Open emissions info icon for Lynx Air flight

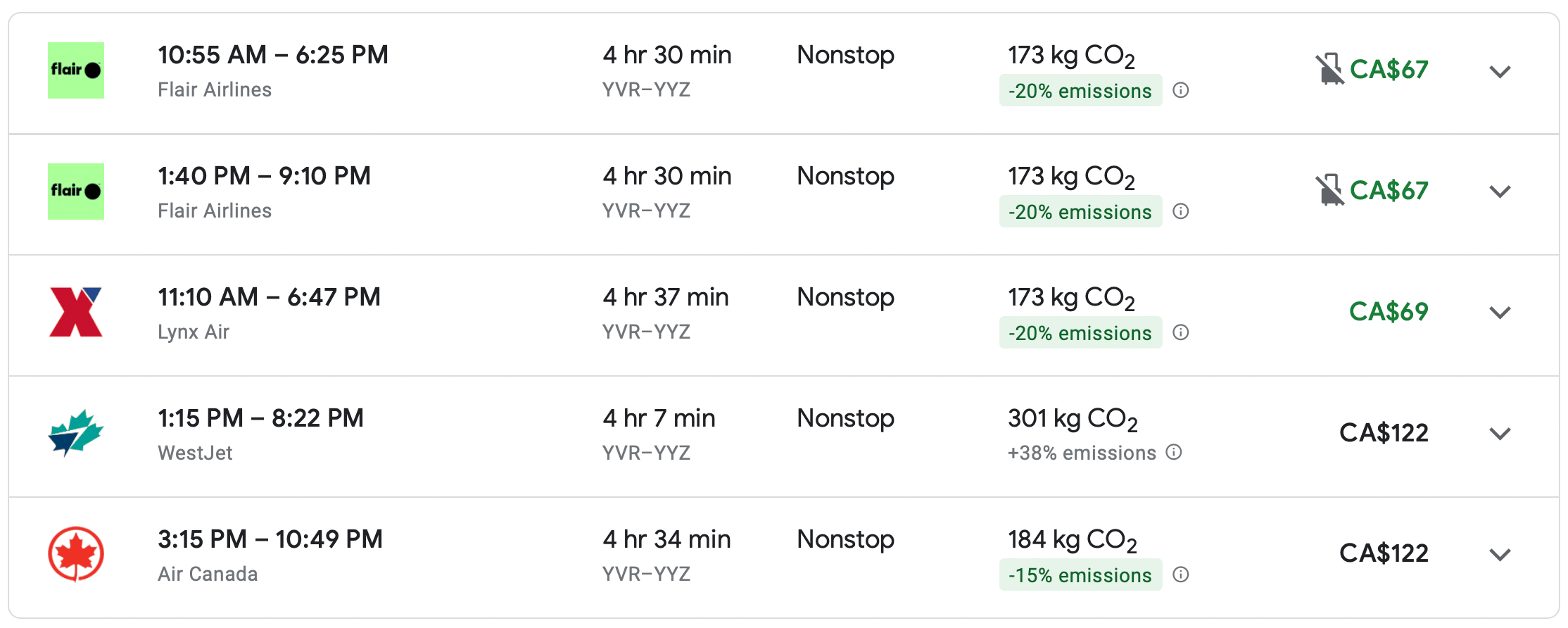[x=1181, y=332]
